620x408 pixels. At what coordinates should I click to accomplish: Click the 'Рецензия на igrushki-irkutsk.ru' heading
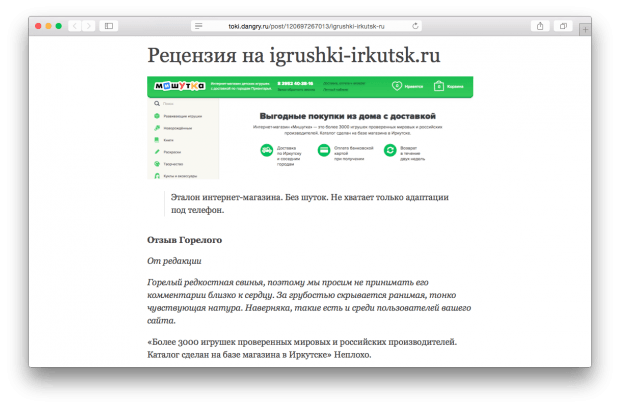coord(294,56)
